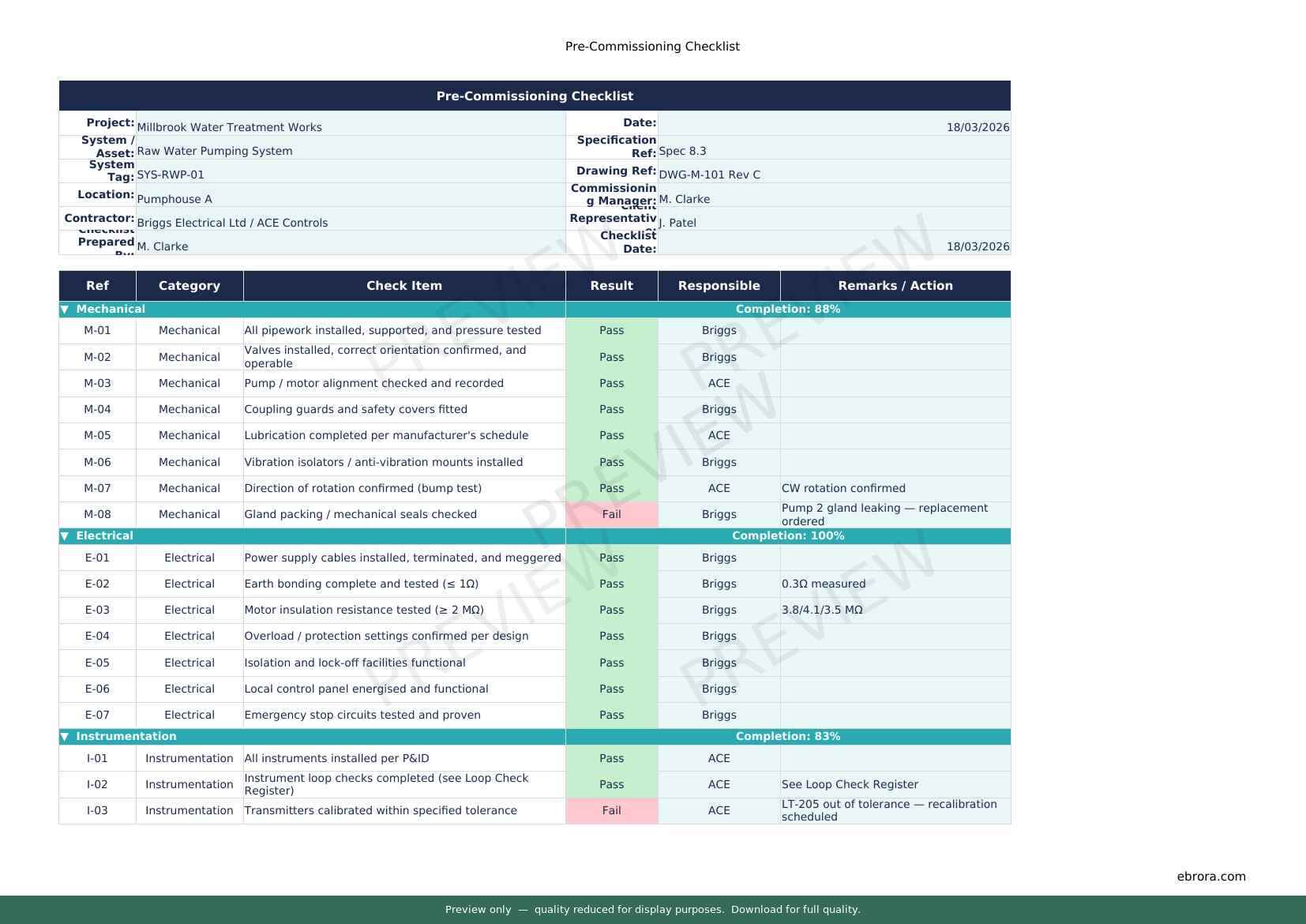Select the E-03 remarks cell 3.8/4.1/3.5 MΩ
The image size is (1306, 924).
tap(822, 610)
